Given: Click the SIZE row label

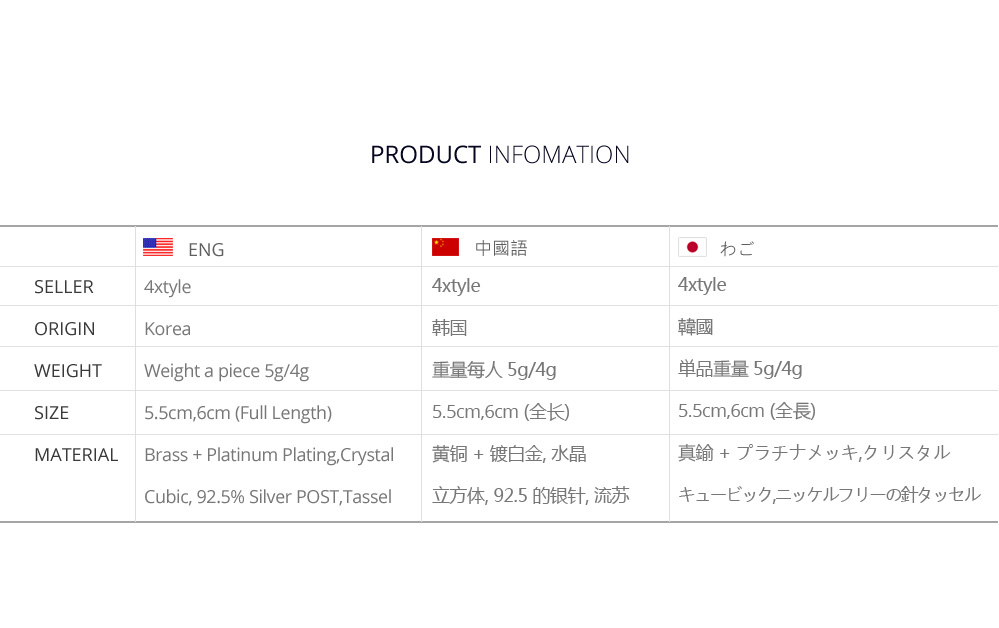Looking at the screenshot, I should pyautogui.click(x=51, y=413).
